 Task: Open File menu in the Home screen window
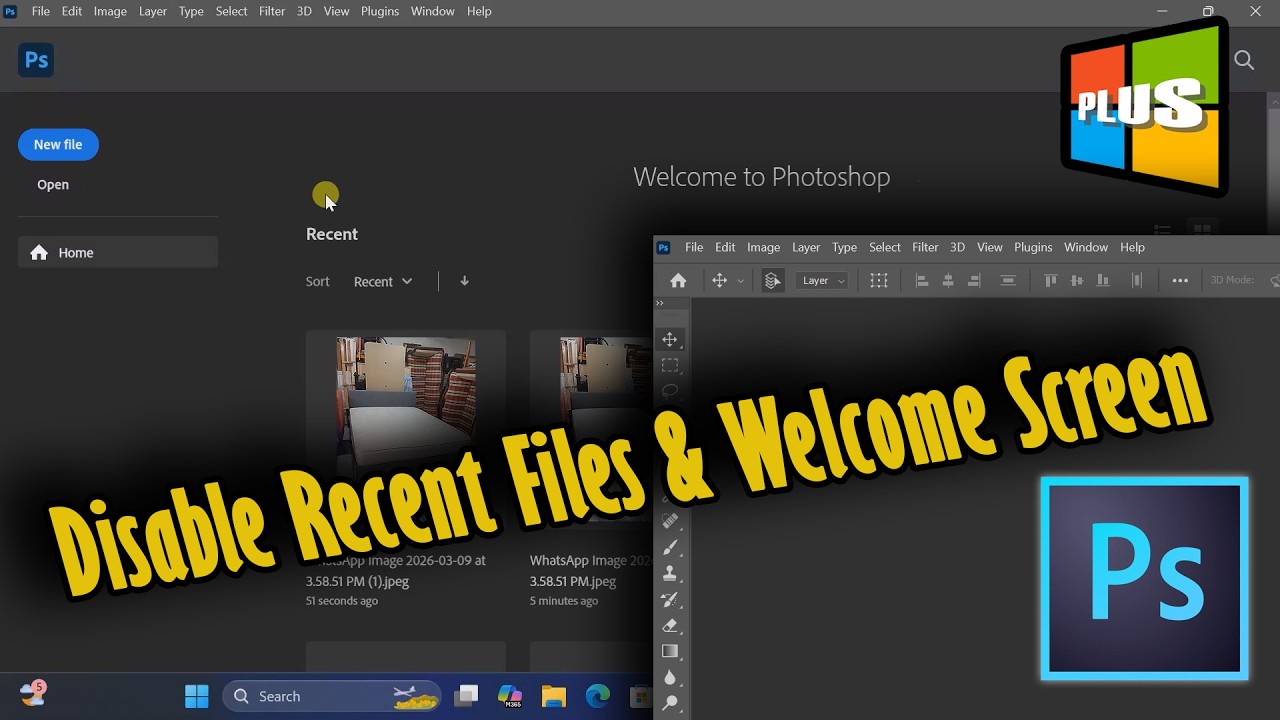[x=40, y=11]
